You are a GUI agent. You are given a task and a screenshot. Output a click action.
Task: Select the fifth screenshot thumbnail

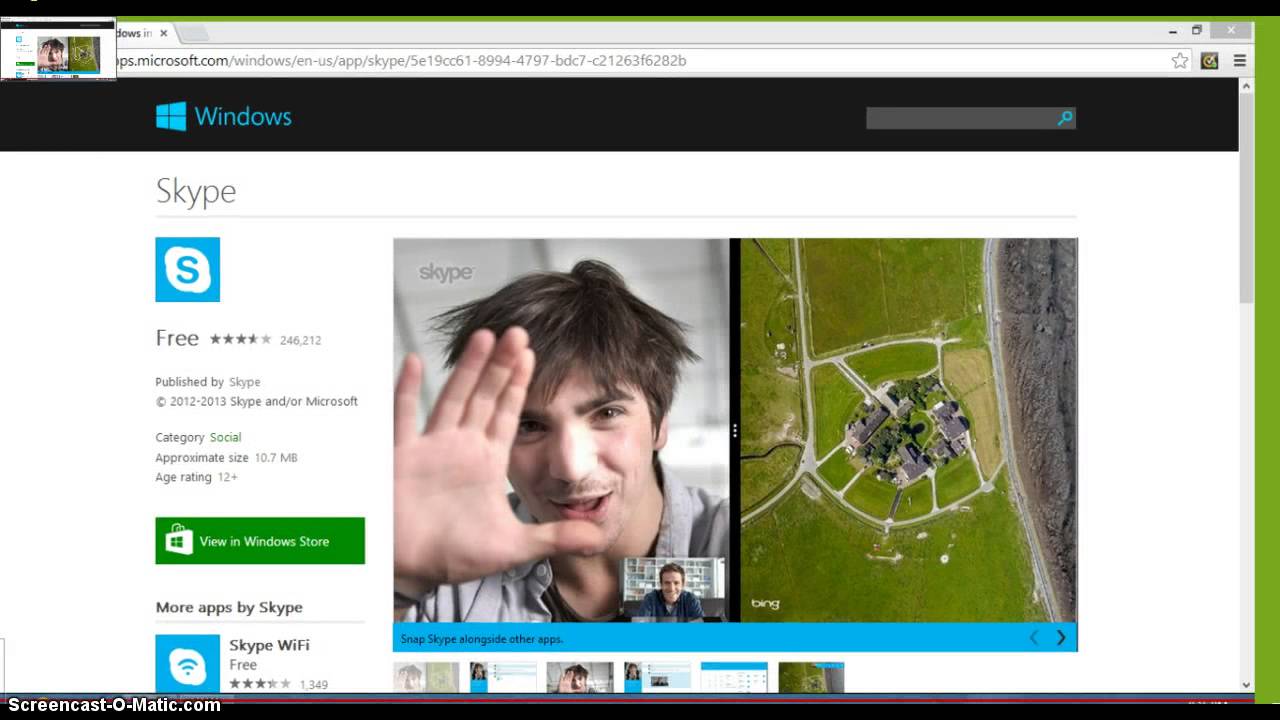[x=734, y=677]
